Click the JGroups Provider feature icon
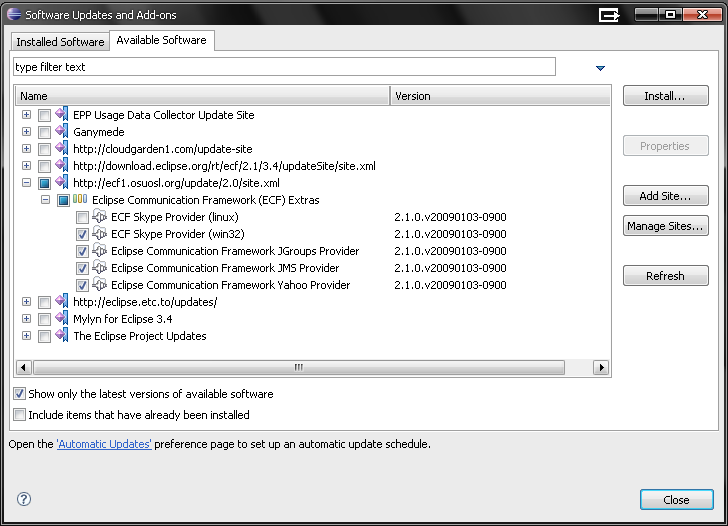Screen dimensions: 728x526 click(x=99, y=251)
